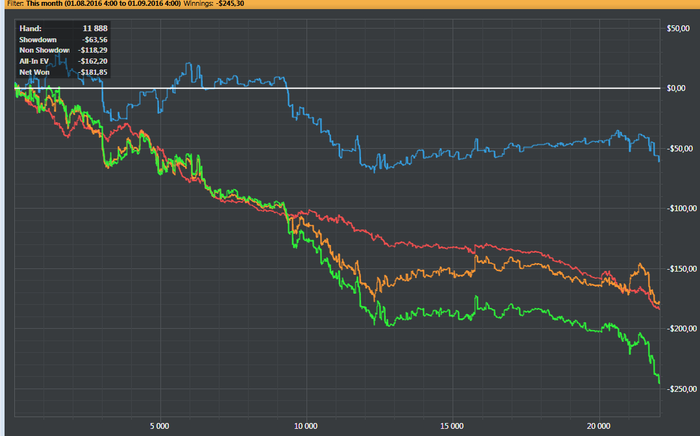Click the All-In EV value '-$162,20'
700x436 pixels.
point(93,61)
